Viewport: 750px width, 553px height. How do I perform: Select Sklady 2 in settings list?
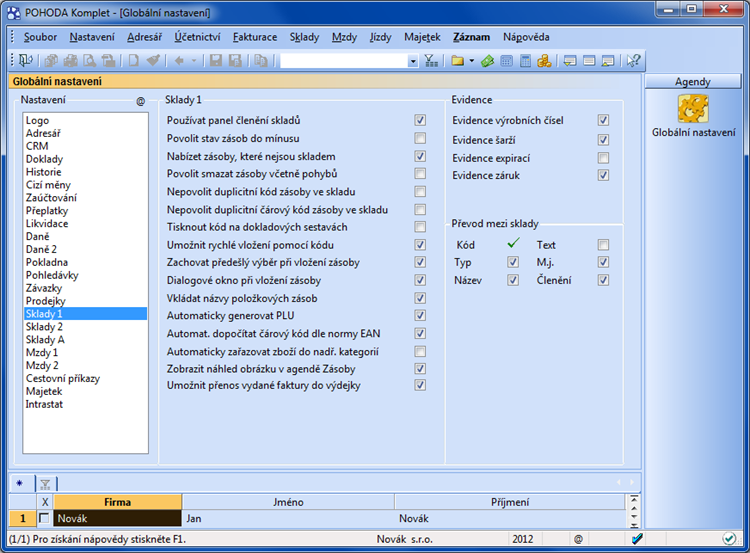click(x=86, y=327)
